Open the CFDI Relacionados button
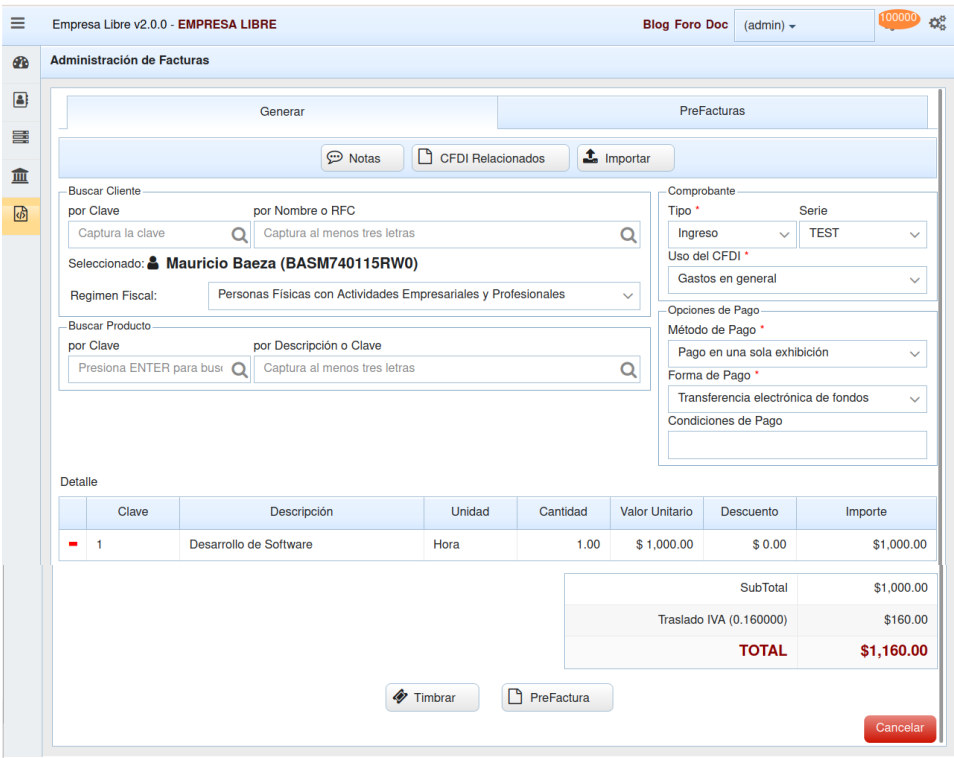Screen dimensions: 954x758 pos(490,158)
